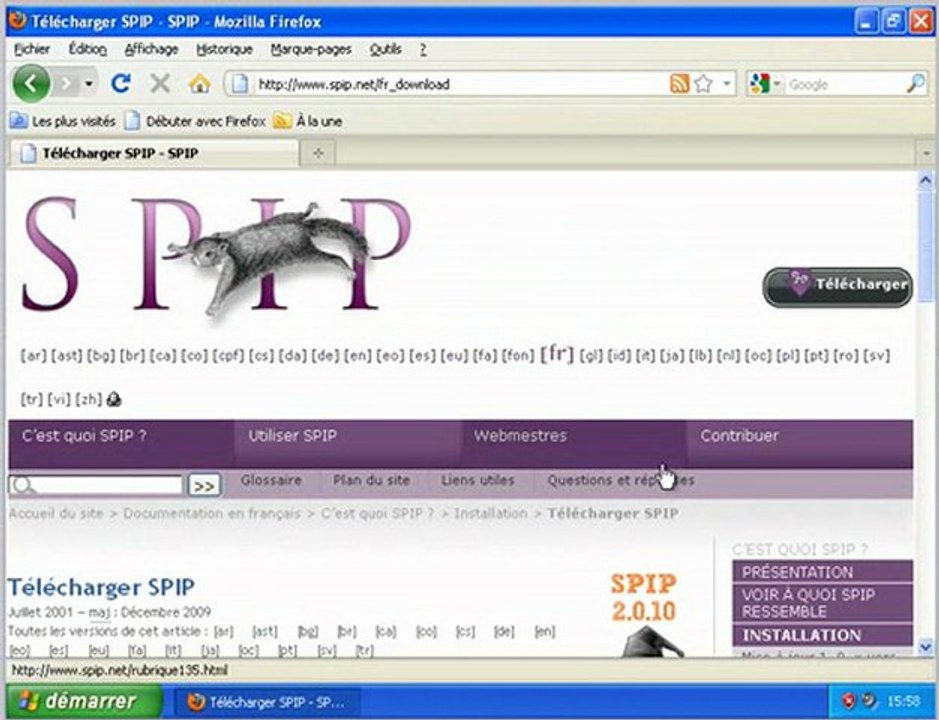Open the Plan du site link
Screen dimensions: 939x720
coord(371,480)
